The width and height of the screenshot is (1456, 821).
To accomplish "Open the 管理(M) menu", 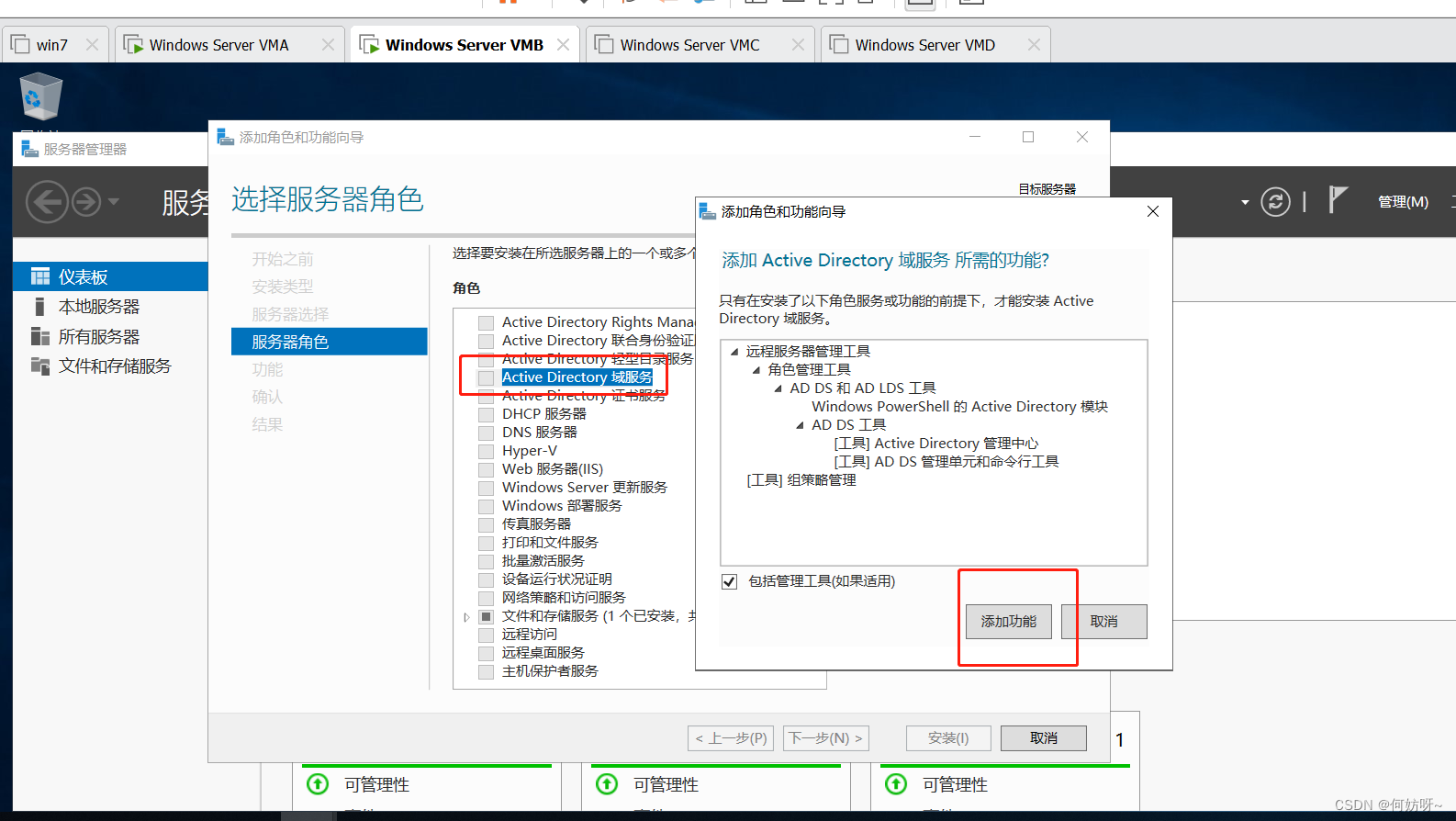I will click(x=1403, y=202).
